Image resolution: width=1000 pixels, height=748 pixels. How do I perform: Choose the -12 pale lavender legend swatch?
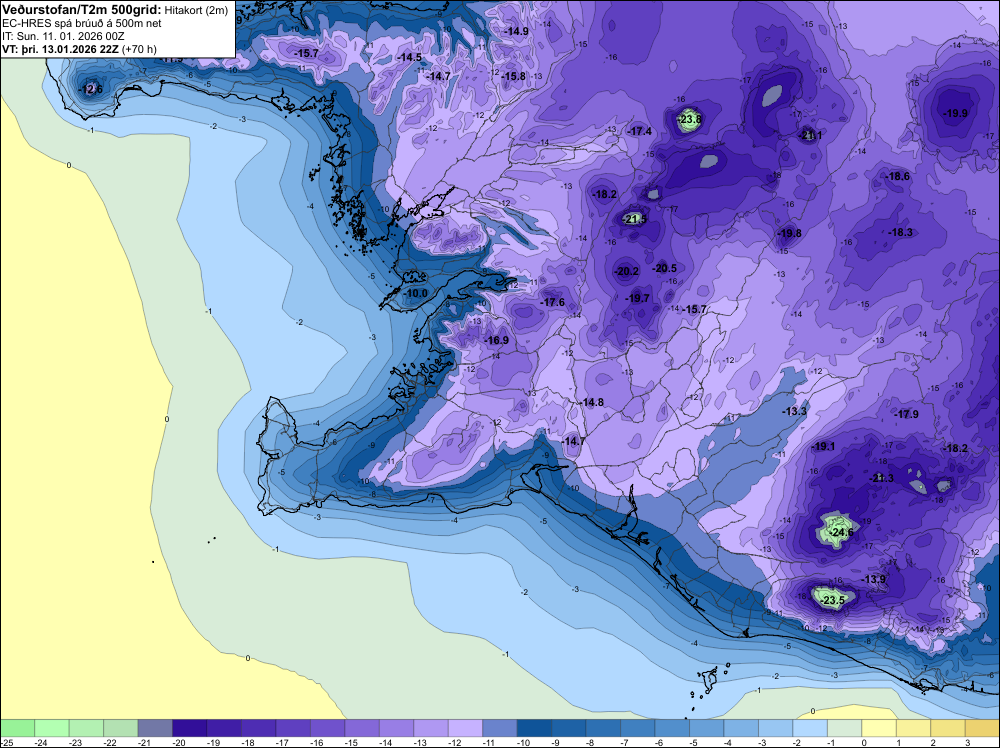[x=465, y=728]
